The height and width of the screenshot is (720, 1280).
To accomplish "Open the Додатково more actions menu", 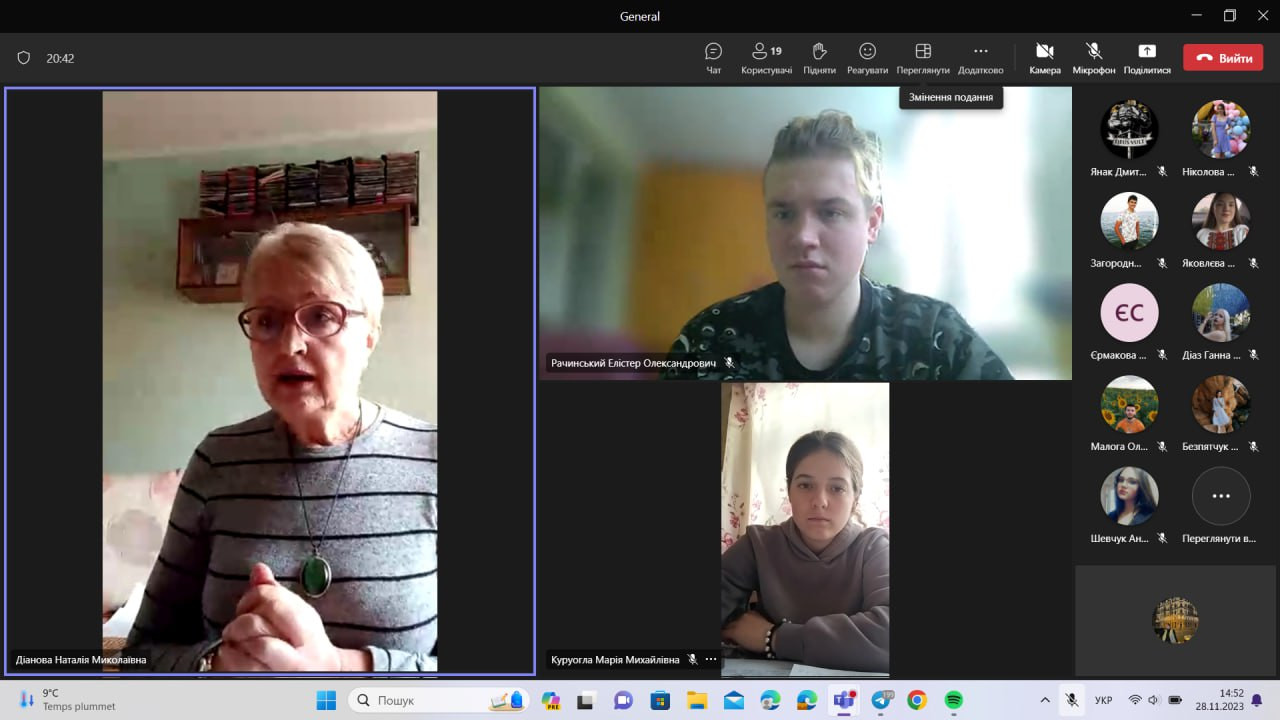I will (980, 58).
